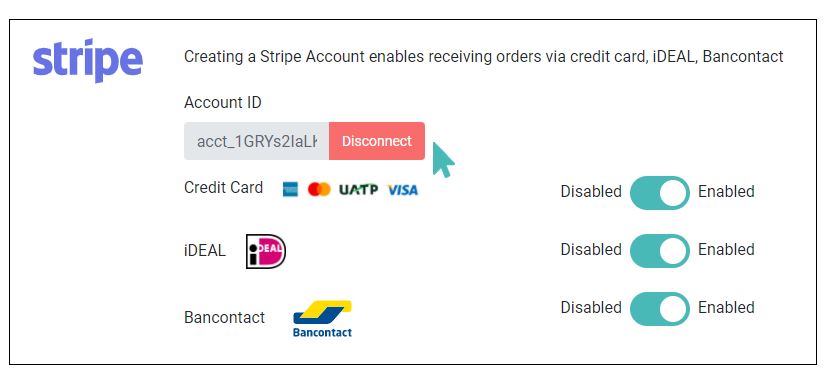Select Disabled label for Credit Card
The width and height of the screenshot is (830, 385).
(x=591, y=192)
